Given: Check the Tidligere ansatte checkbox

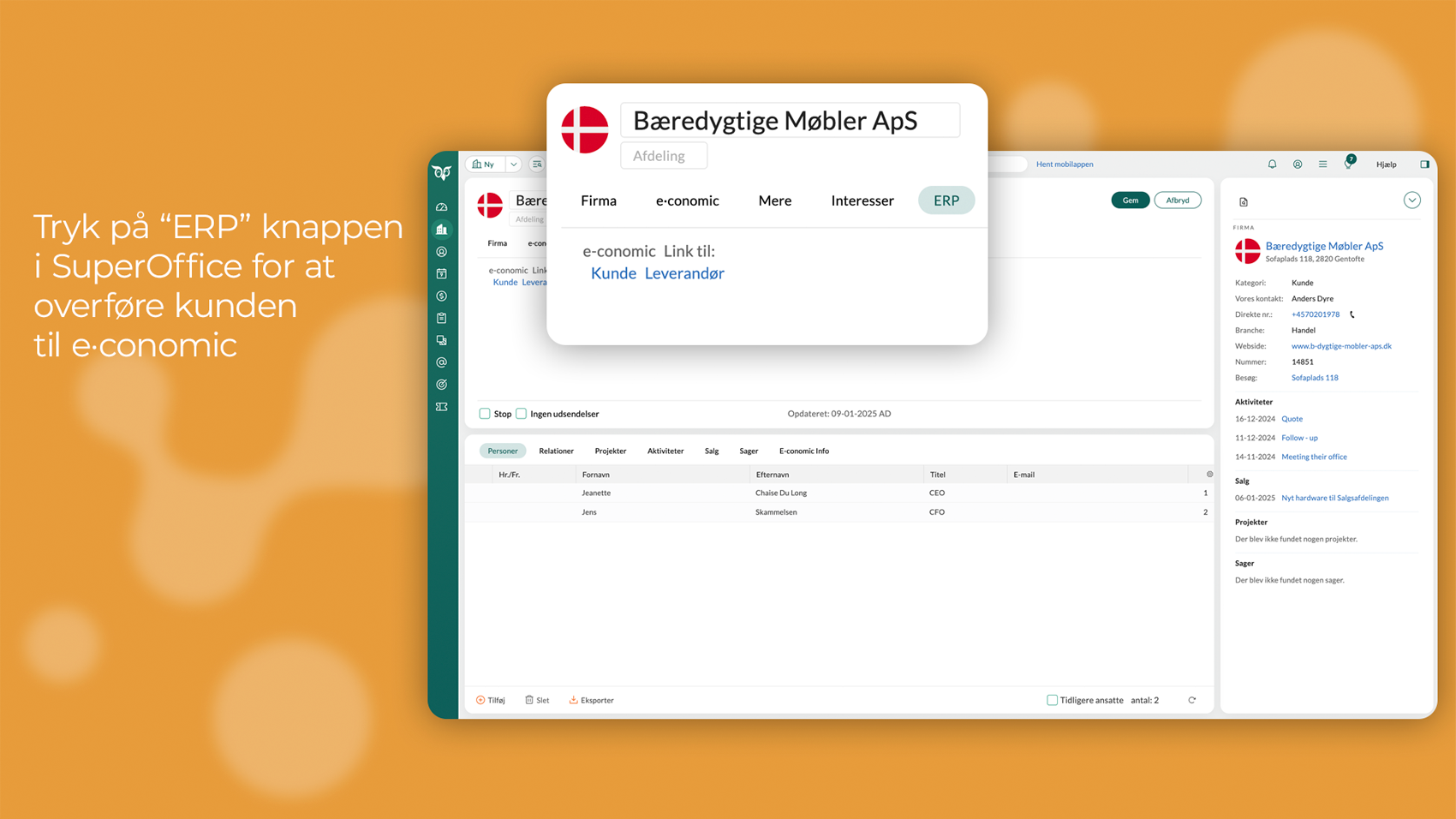Looking at the screenshot, I should pyautogui.click(x=1052, y=700).
